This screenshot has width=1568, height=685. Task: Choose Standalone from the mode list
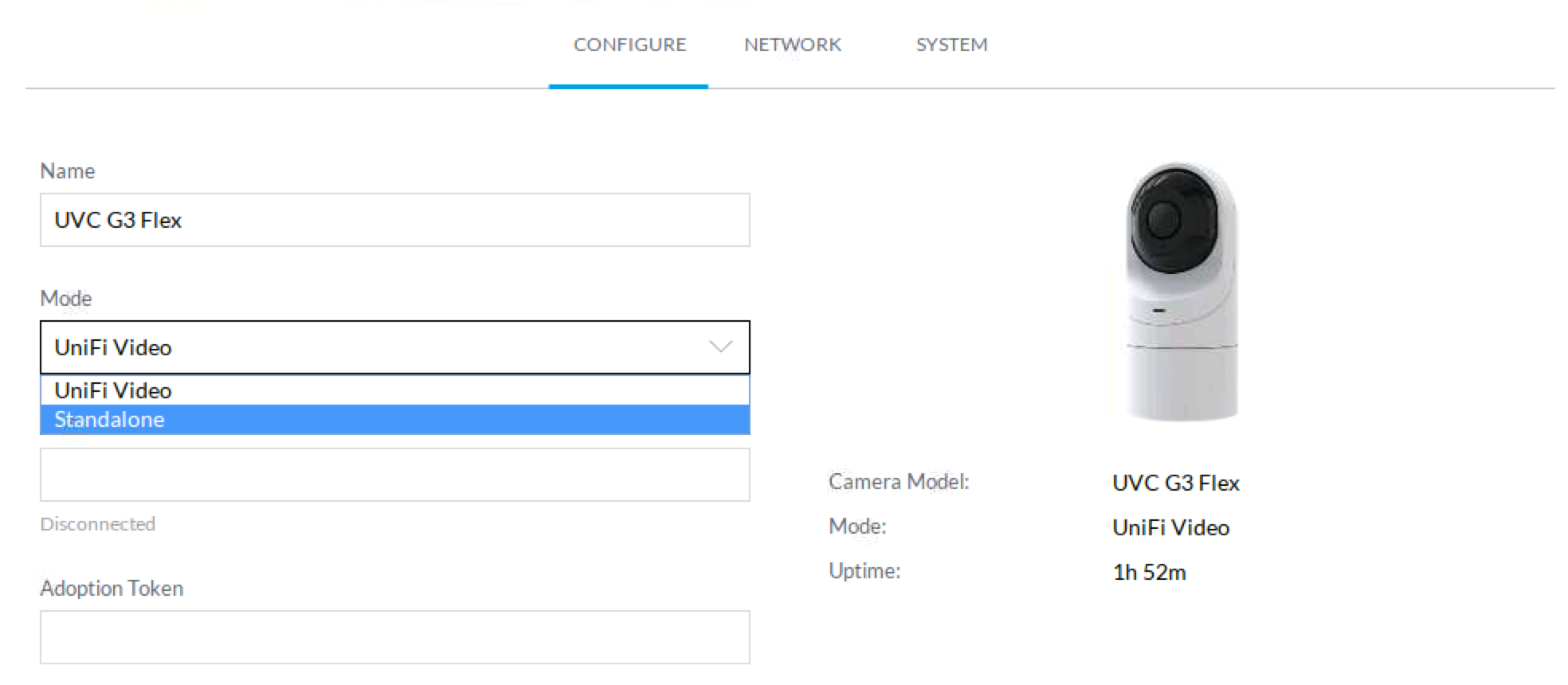pyautogui.click(x=395, y=420)
